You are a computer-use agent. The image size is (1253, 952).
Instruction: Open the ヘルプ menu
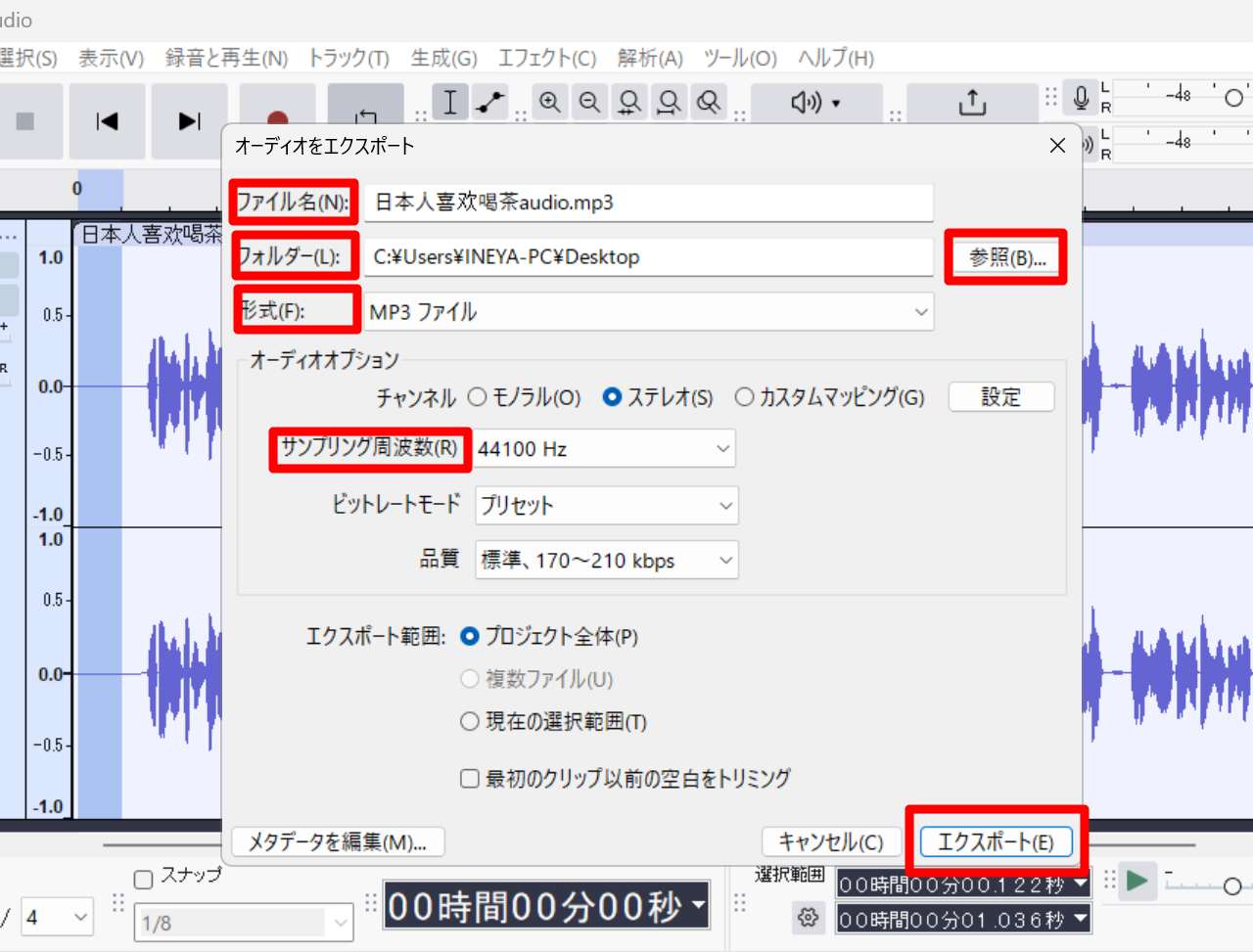[836, 59]
